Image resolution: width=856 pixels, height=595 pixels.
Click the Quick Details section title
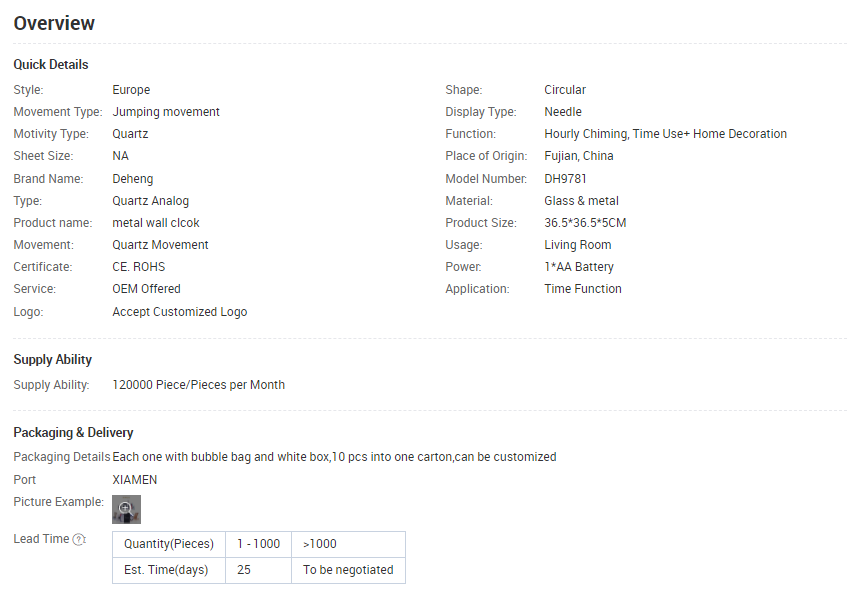(x=51, y=64)
